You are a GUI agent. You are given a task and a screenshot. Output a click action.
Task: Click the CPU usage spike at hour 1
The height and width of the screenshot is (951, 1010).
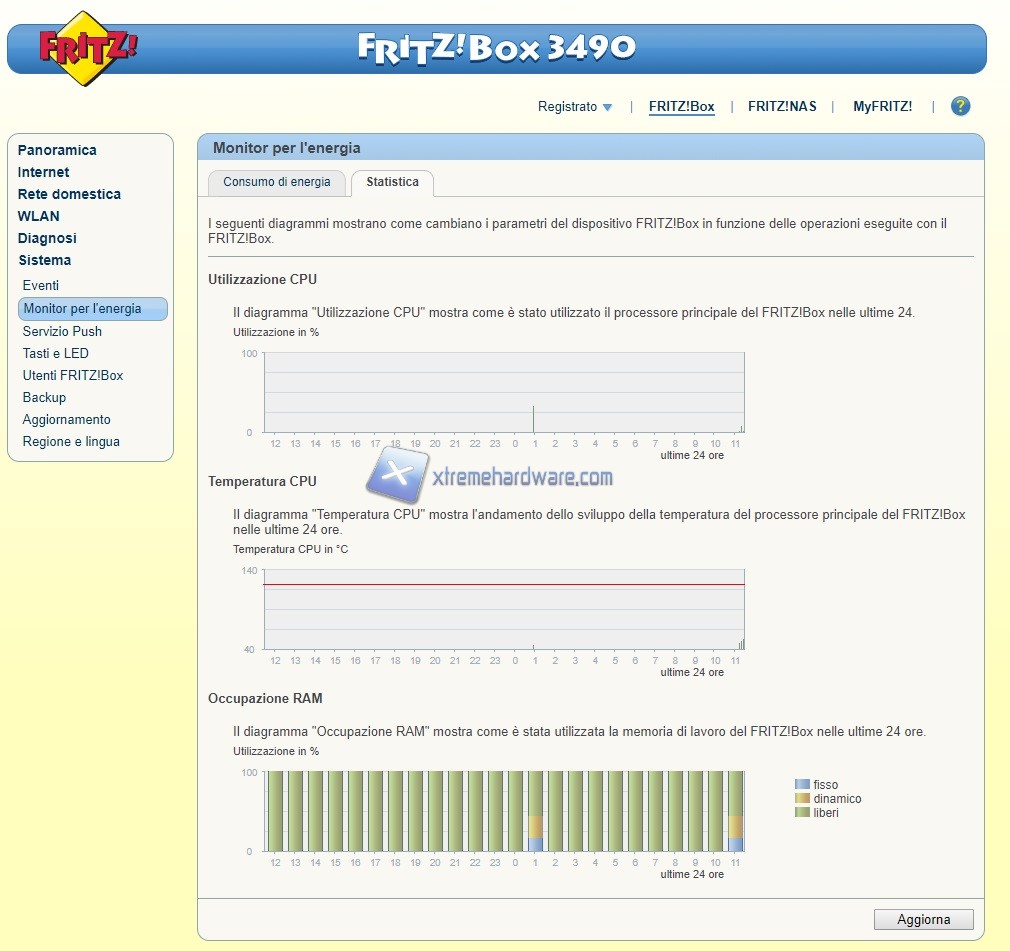point(533,419)
